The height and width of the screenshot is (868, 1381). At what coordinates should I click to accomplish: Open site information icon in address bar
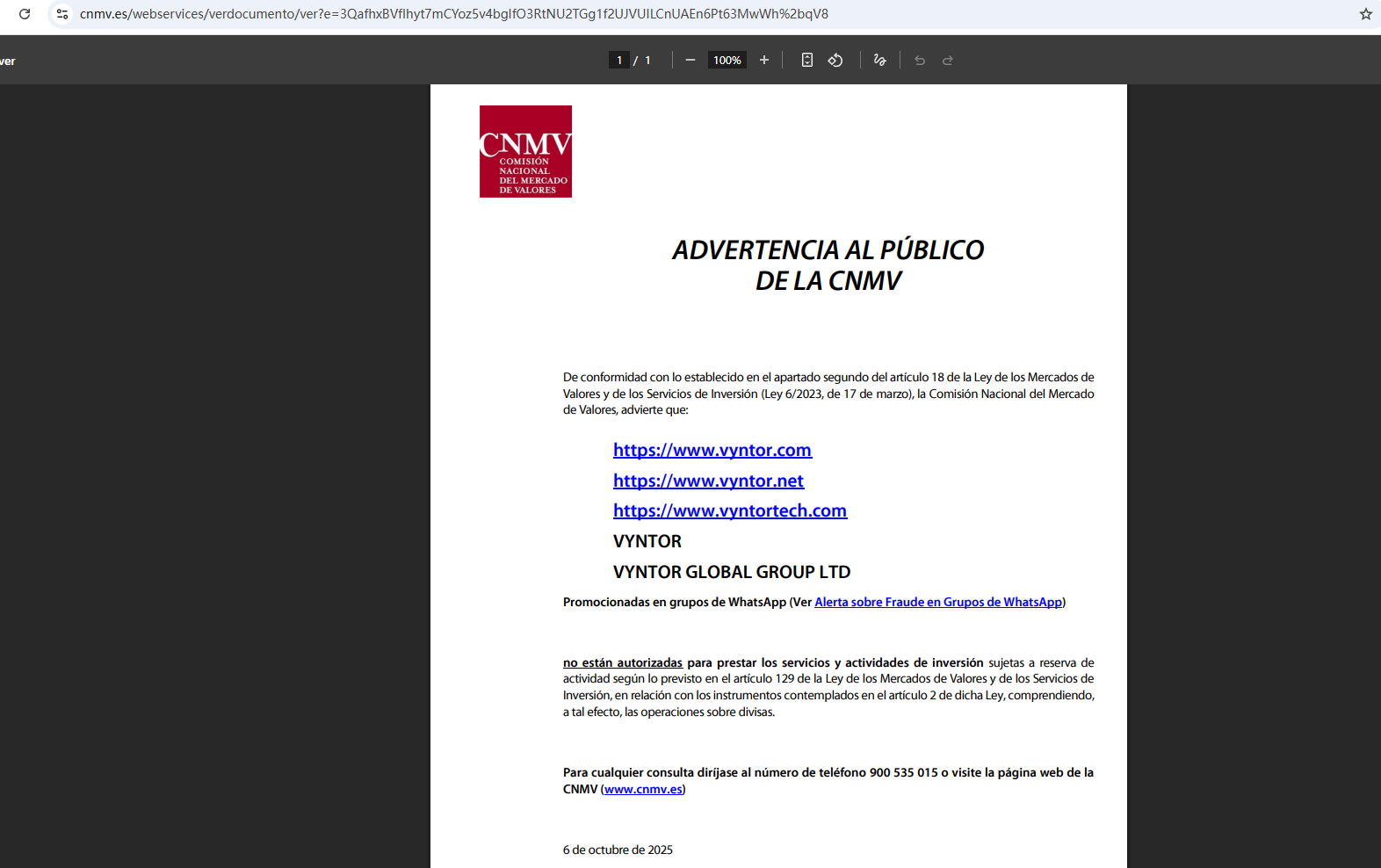62,14
